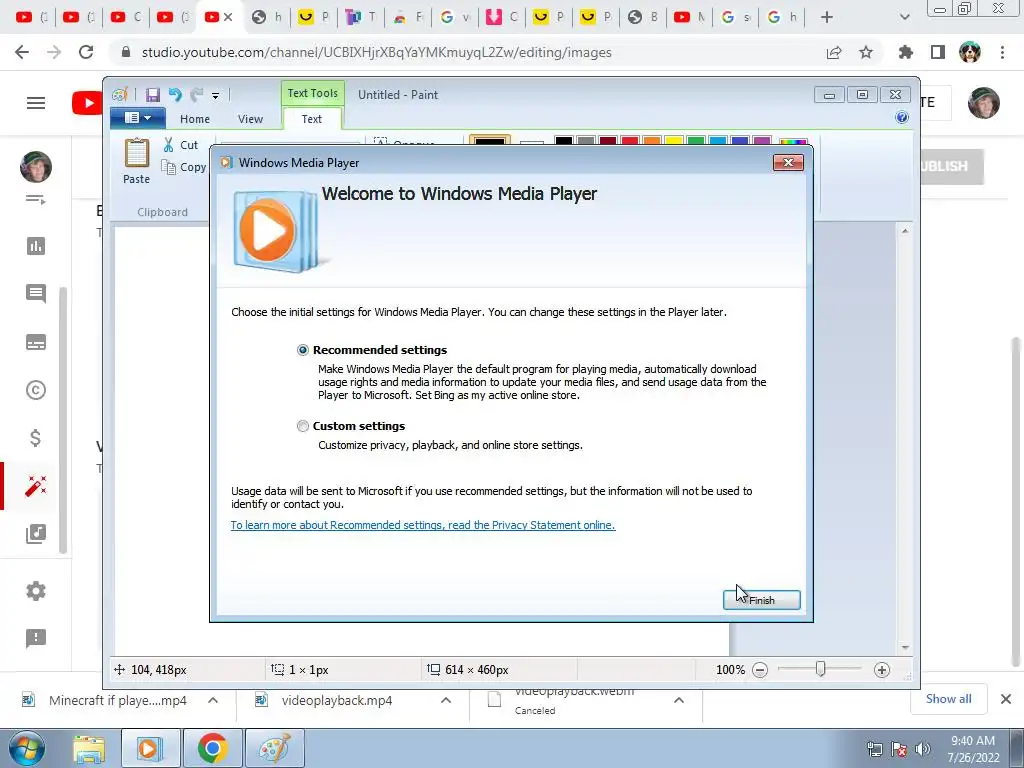Open Settings gear in Studio sidebar
Viewport: 1024px width, 768px height.
pos(36,591)
